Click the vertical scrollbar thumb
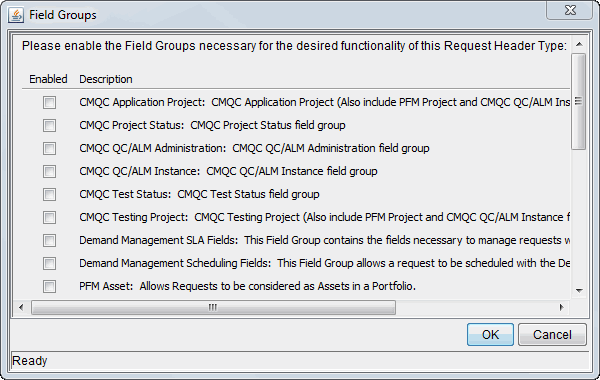This screenshot has height=380, width=600. [x=579, y=101]
